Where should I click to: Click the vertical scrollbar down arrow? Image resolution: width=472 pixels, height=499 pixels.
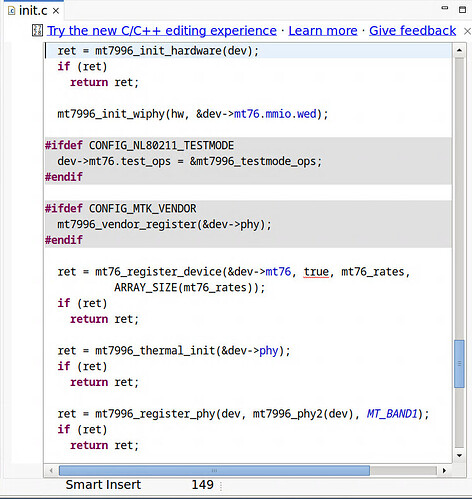[459, 455]
